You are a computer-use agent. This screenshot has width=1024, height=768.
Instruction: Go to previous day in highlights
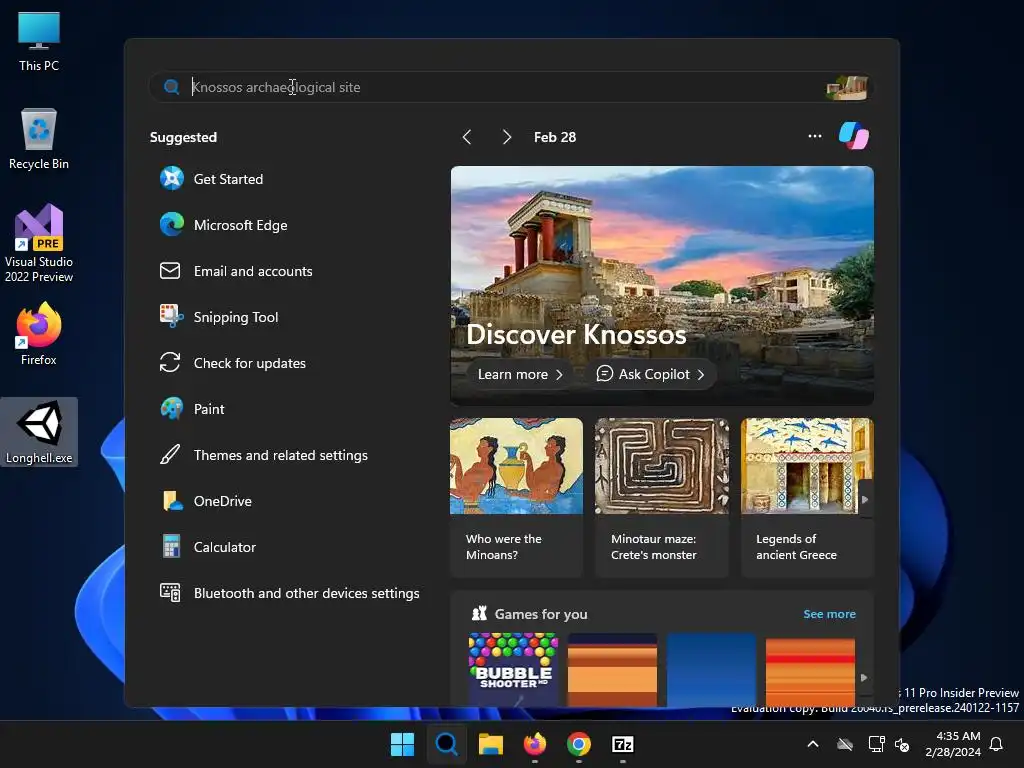pos(467,136)
